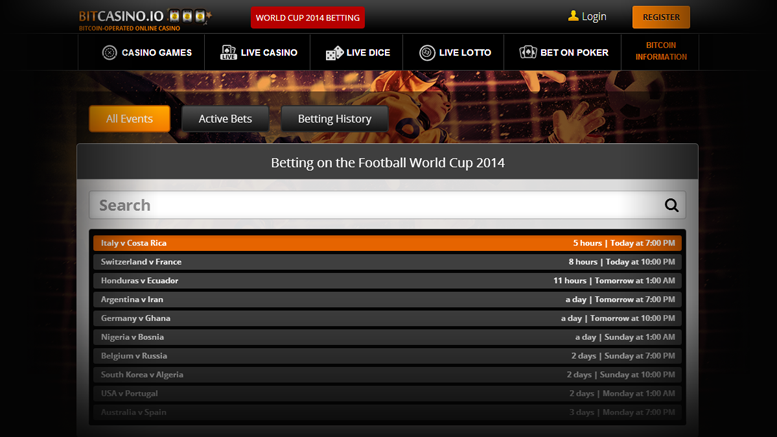777x437 pixels.
Task: Click the World Cup 2014 Betting button
Action: click(308, 18)
